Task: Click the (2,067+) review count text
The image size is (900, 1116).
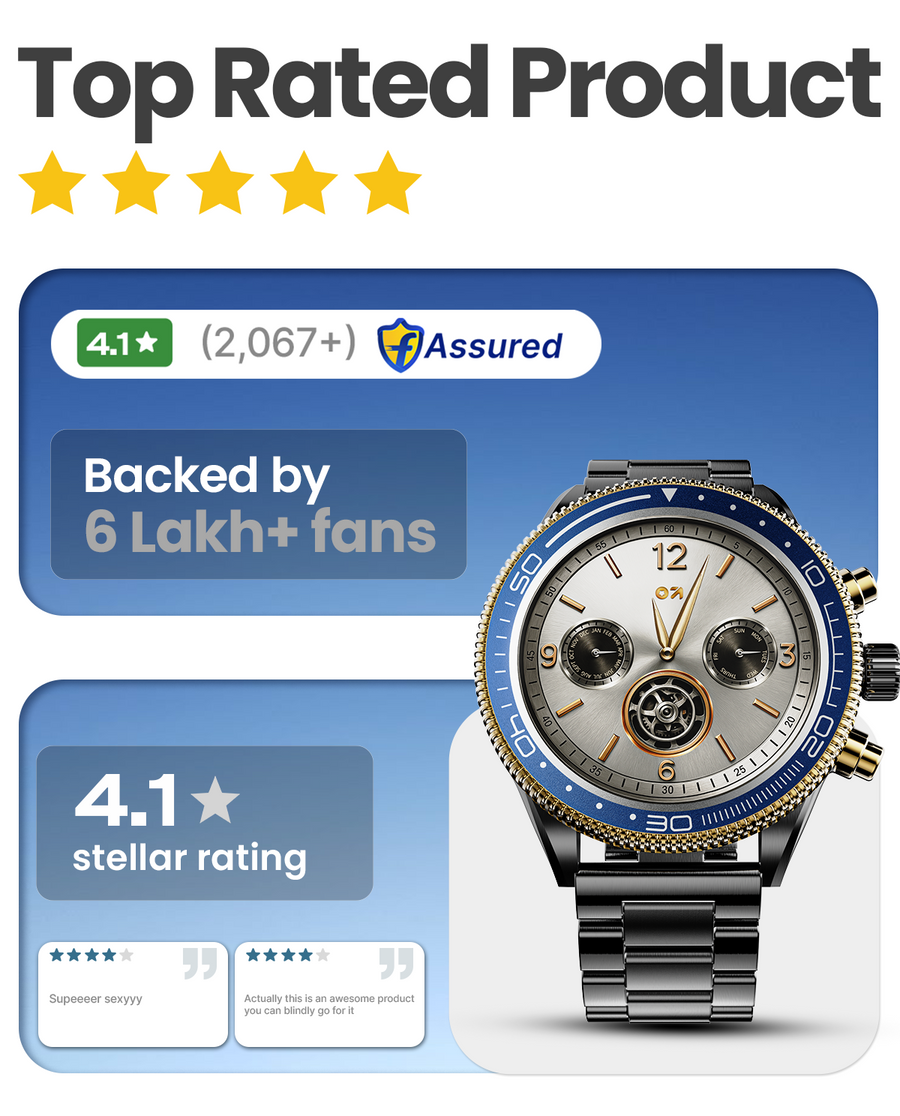Action: [x=278, y=344]
